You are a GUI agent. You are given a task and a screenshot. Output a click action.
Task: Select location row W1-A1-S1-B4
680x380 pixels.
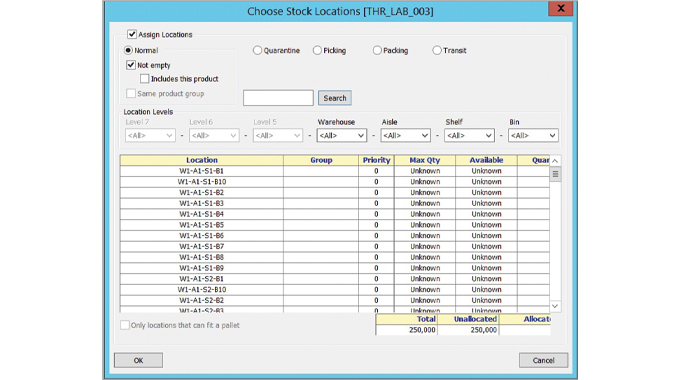coord(335,214)
